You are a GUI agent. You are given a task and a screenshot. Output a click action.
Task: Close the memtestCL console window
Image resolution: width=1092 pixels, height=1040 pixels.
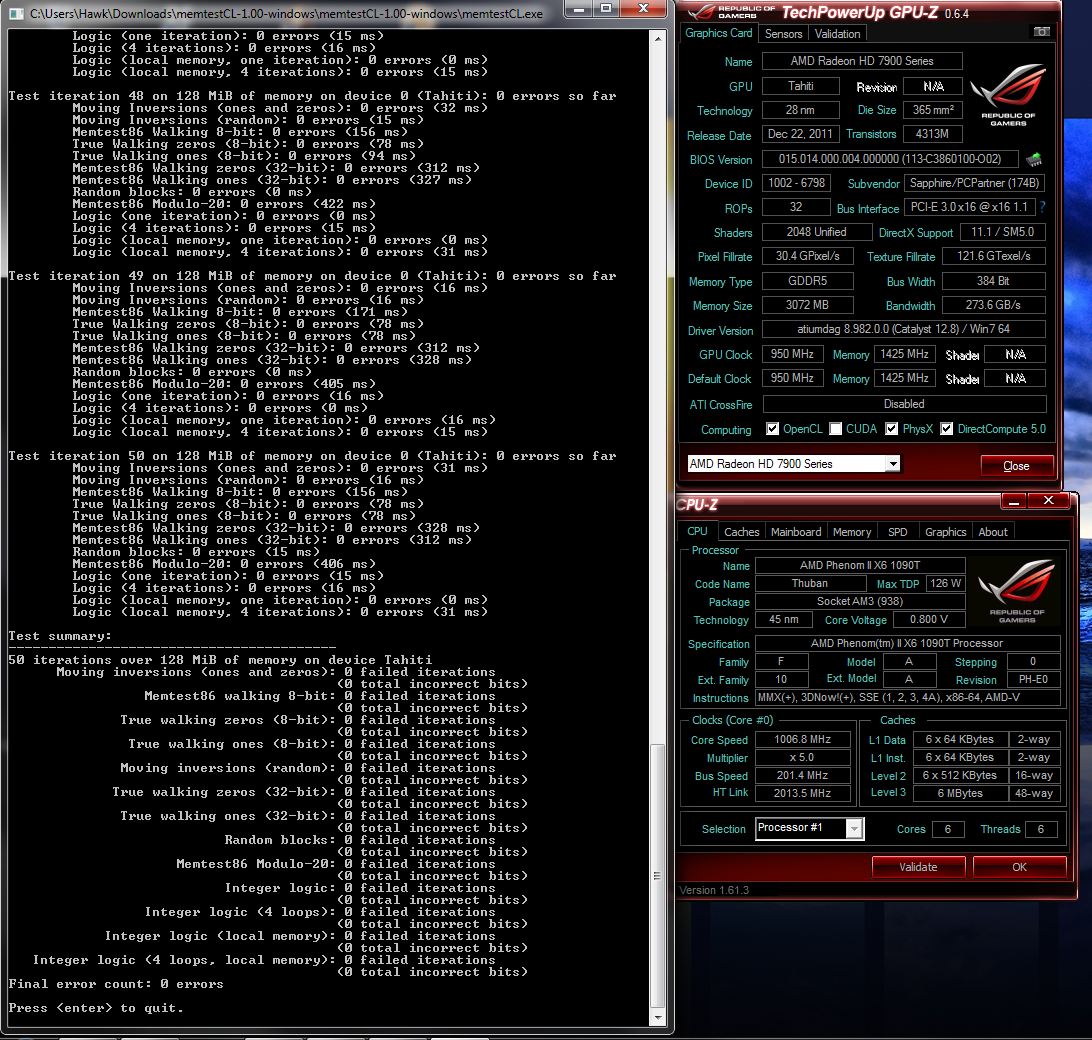click(644, 8)
